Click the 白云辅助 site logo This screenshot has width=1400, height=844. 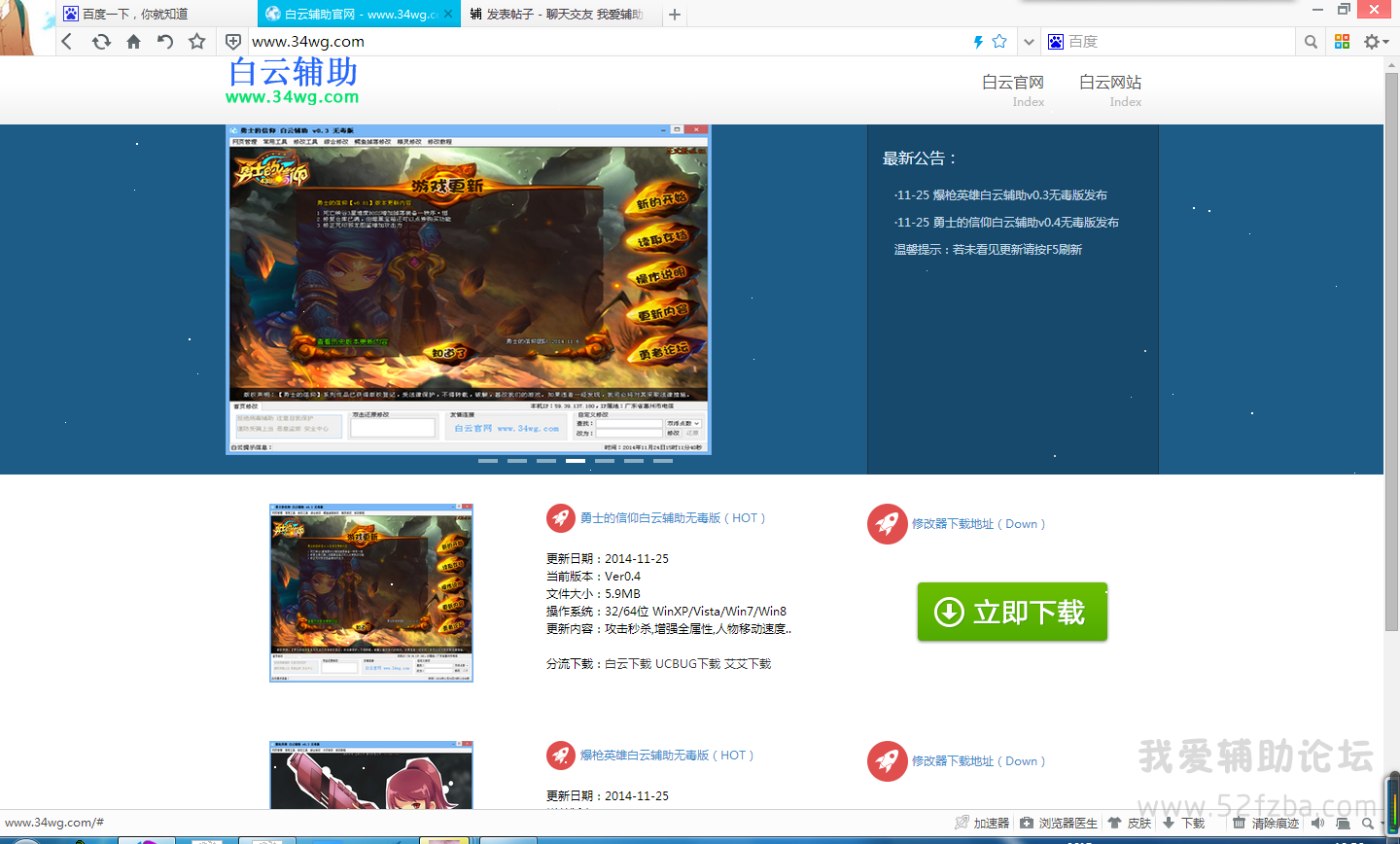[x=293, y=82]
